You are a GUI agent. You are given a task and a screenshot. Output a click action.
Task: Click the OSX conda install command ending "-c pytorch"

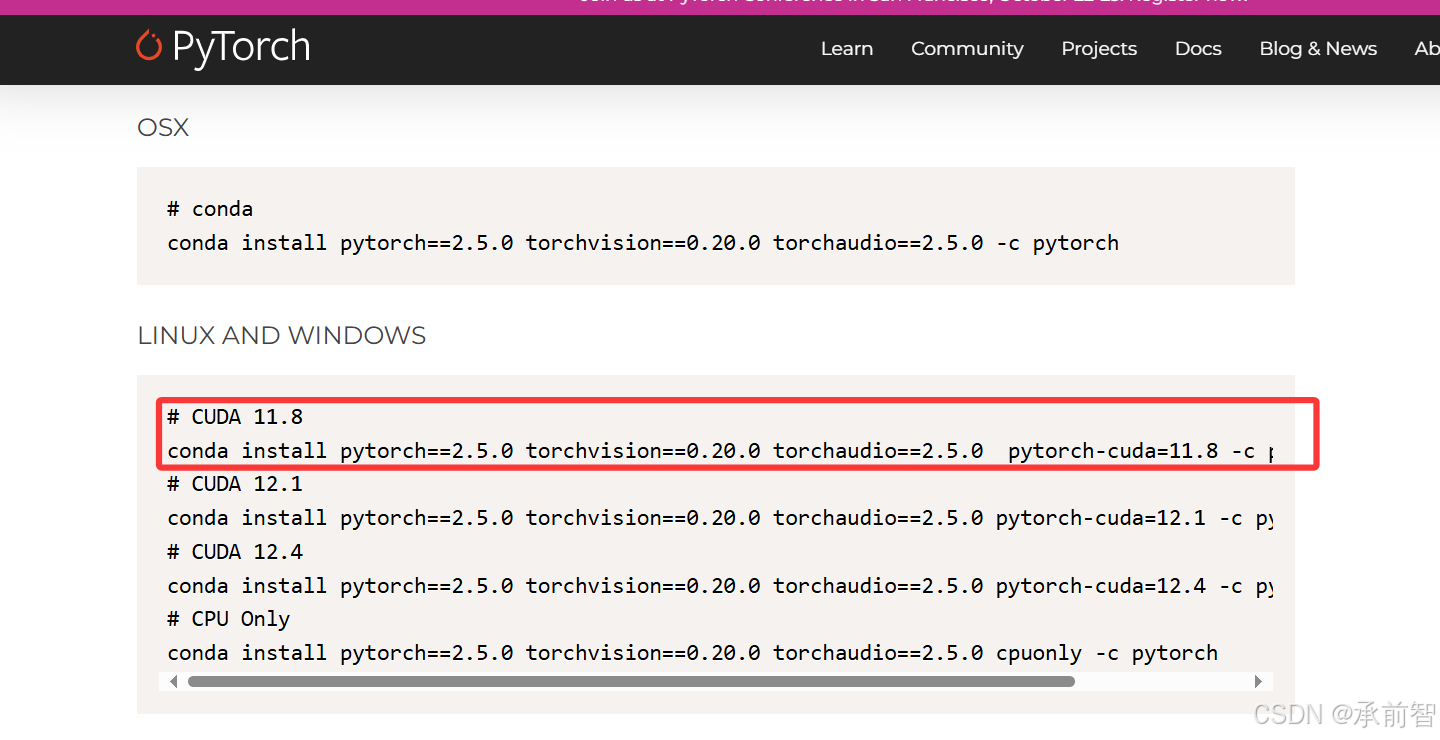point(643,243)
